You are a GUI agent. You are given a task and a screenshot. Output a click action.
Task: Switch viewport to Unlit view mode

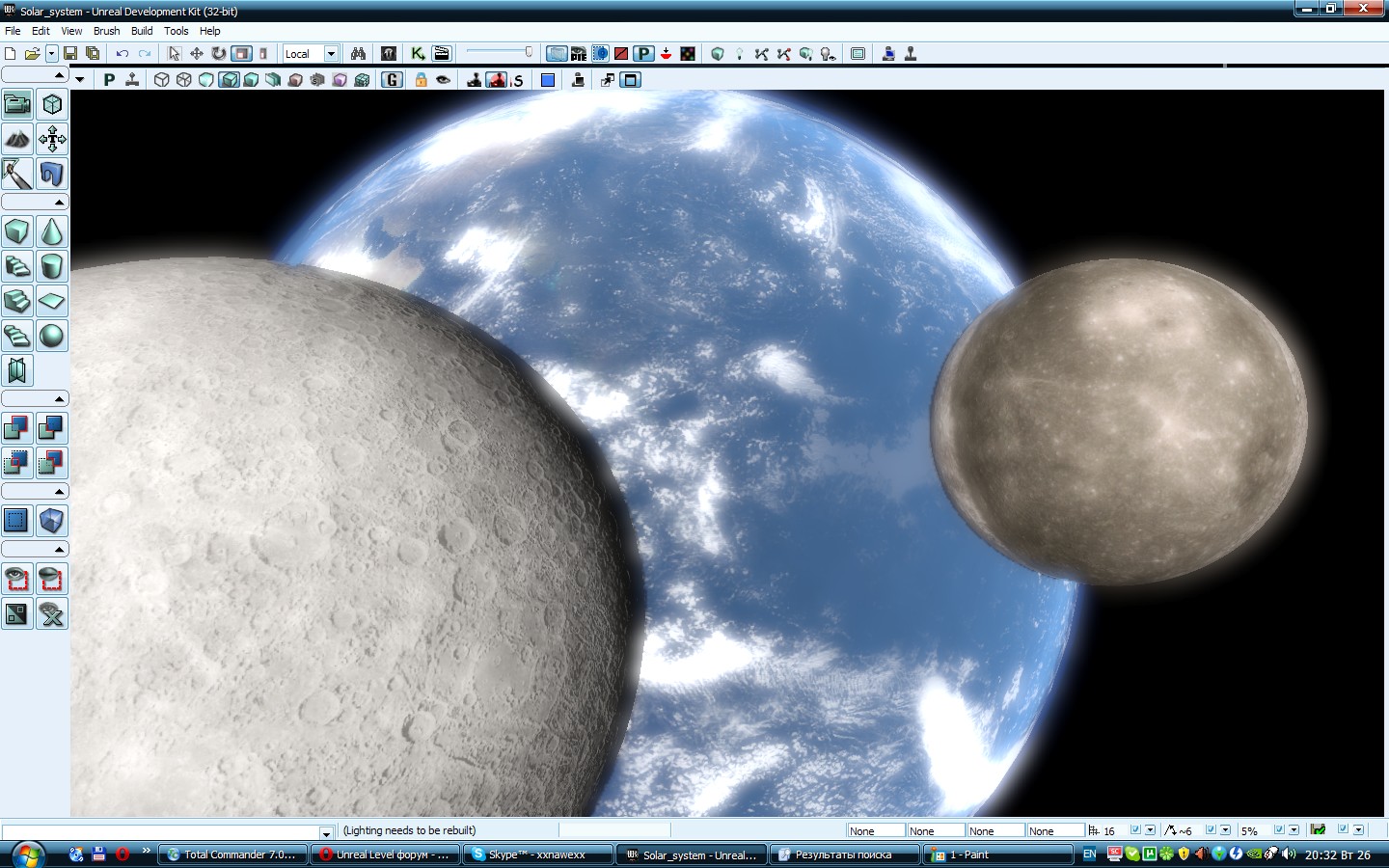tap(206, 80)
